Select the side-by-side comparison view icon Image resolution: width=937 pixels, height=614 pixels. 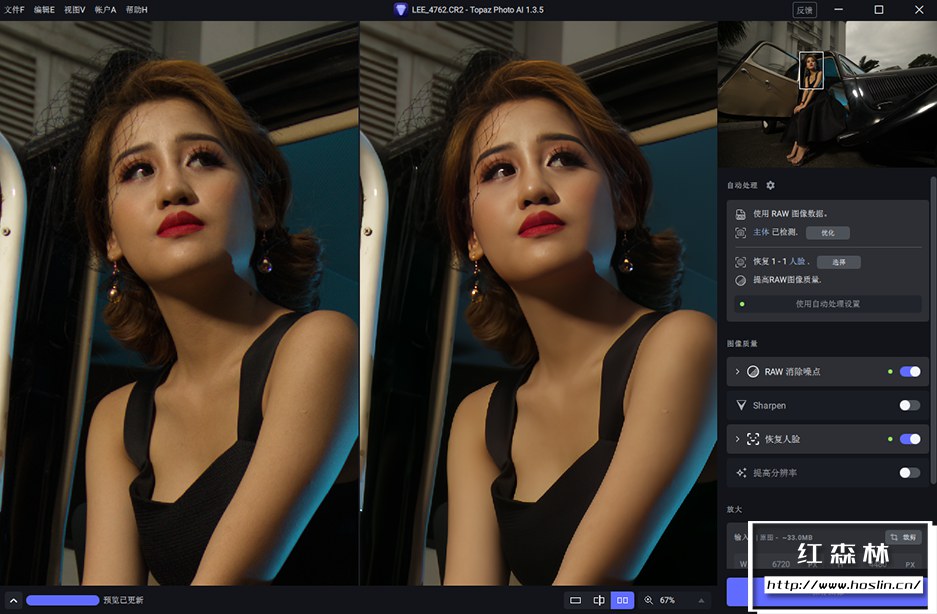point(622,600)
